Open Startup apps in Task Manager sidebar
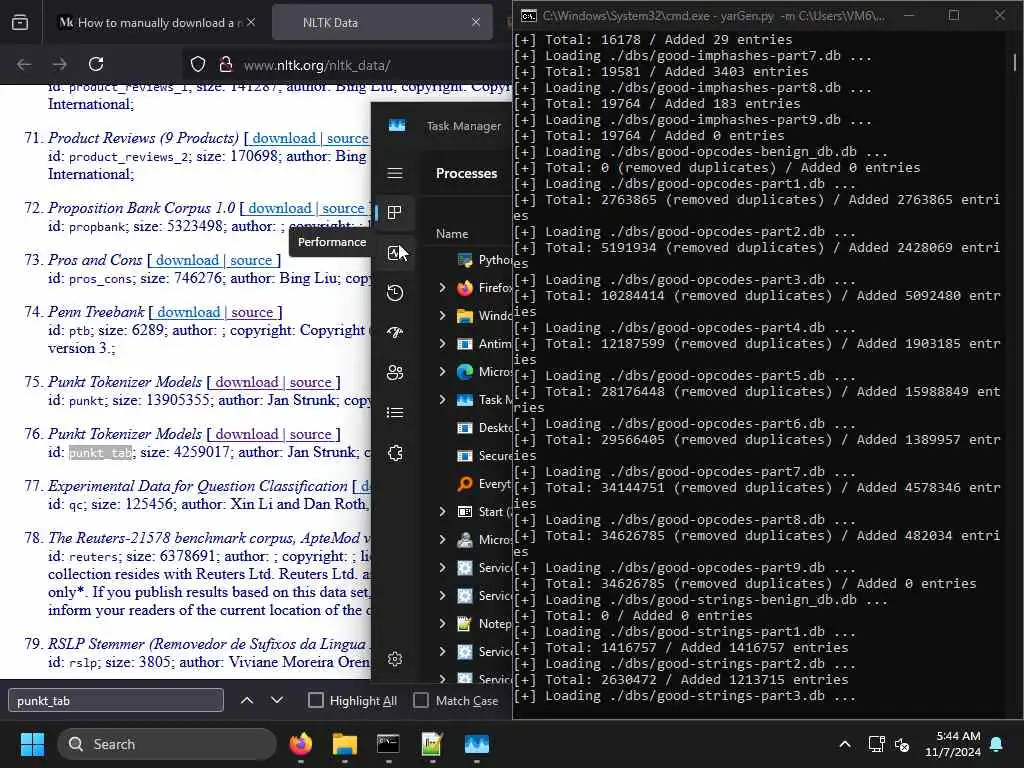The width and height of the screenshot is (1024, 768). click(x=394, y=332)
